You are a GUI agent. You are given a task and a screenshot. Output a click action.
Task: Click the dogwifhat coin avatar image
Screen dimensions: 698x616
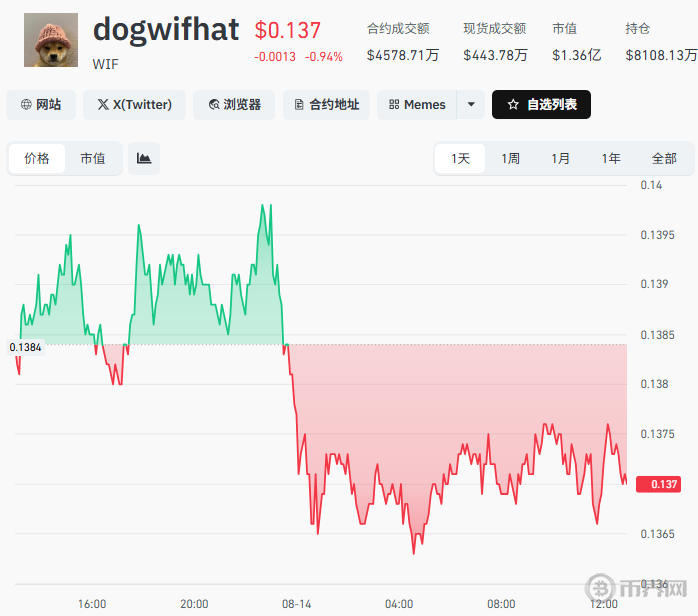51,40
